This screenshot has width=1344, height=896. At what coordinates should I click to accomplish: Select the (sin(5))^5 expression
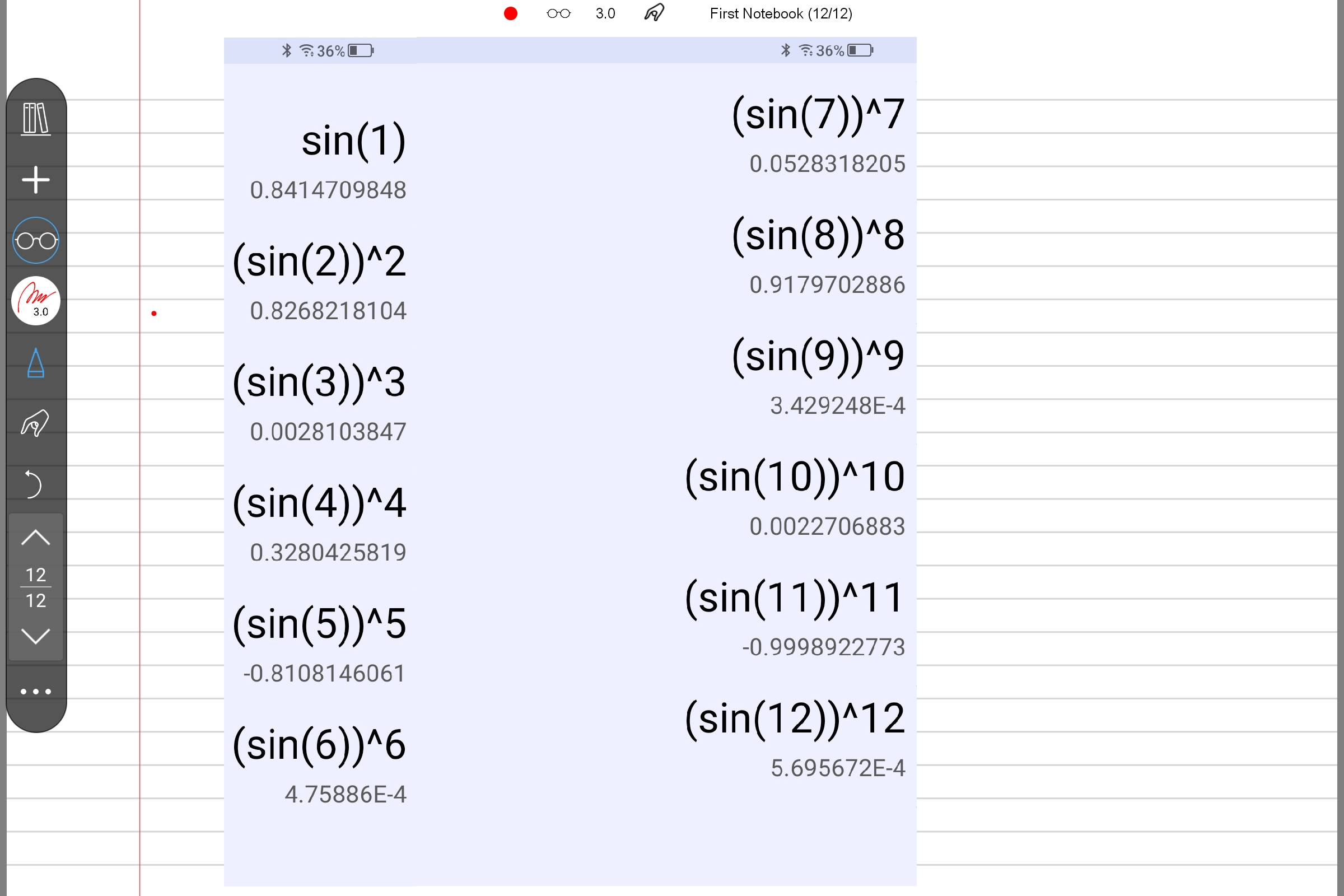(x=319, y=624)
